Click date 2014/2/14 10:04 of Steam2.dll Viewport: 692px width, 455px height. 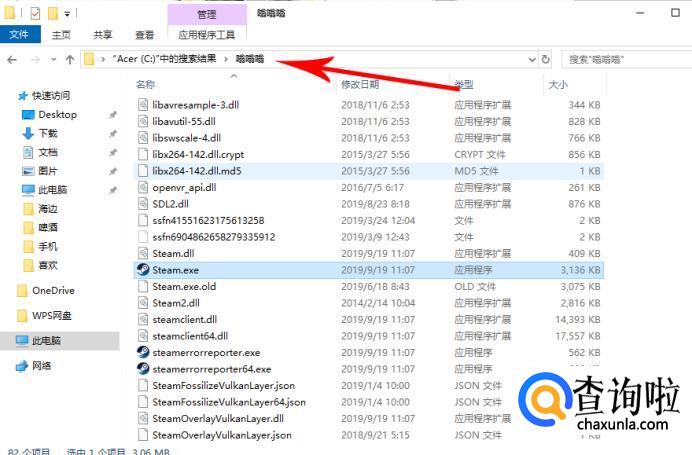[378, 303]
